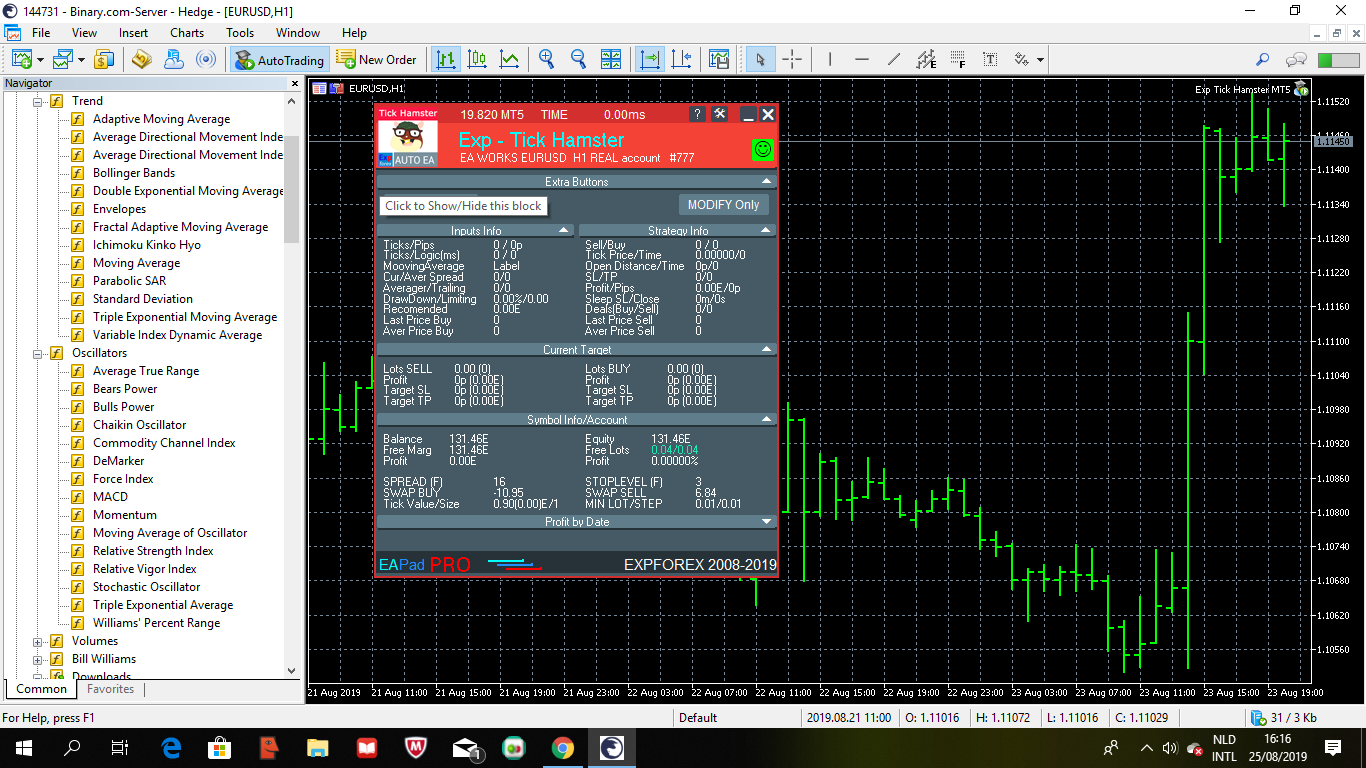The width and height of the screenshot is (1366, 768).
Task: Collapse the Extra Buttons block
Action: click(x=767, y=182)
